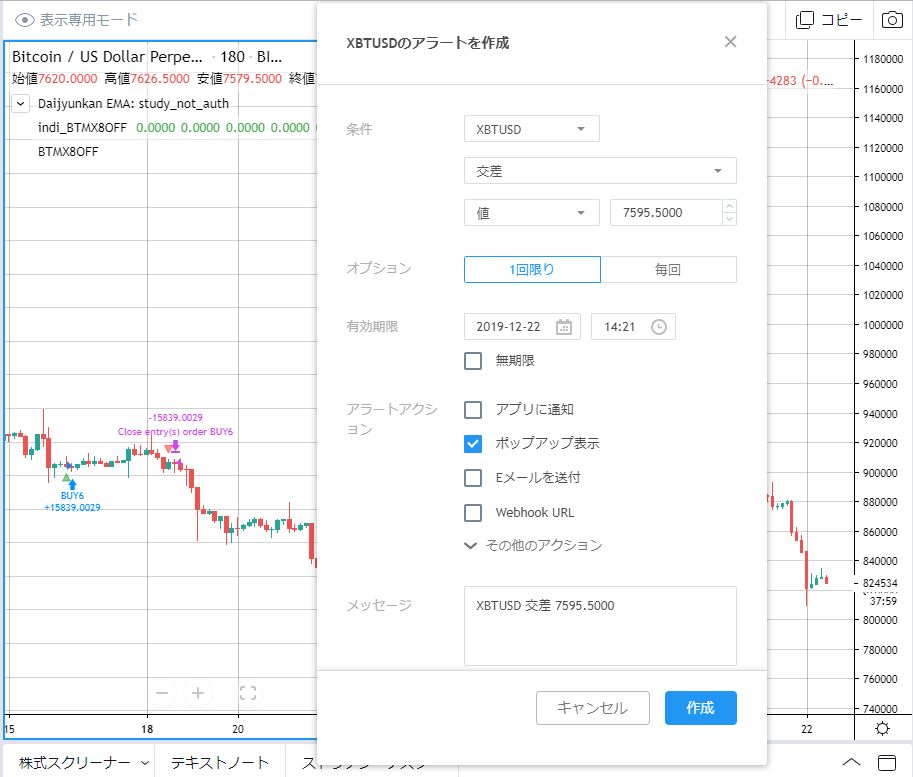Switch to the テキストノート tab
The width and height of the screenshot is (913, 777).
tap(220, 762)
